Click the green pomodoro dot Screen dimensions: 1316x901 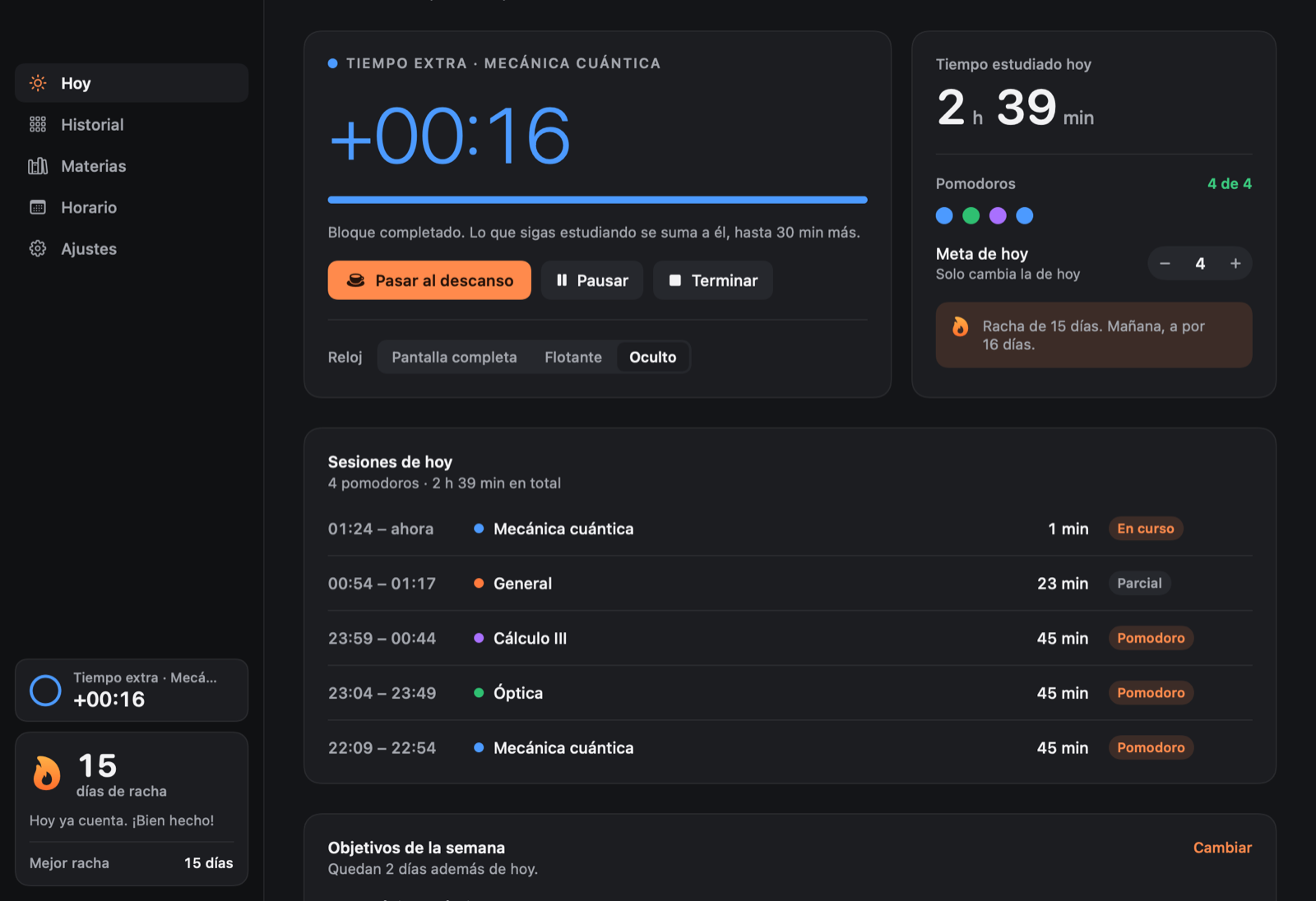coord(971,215)
